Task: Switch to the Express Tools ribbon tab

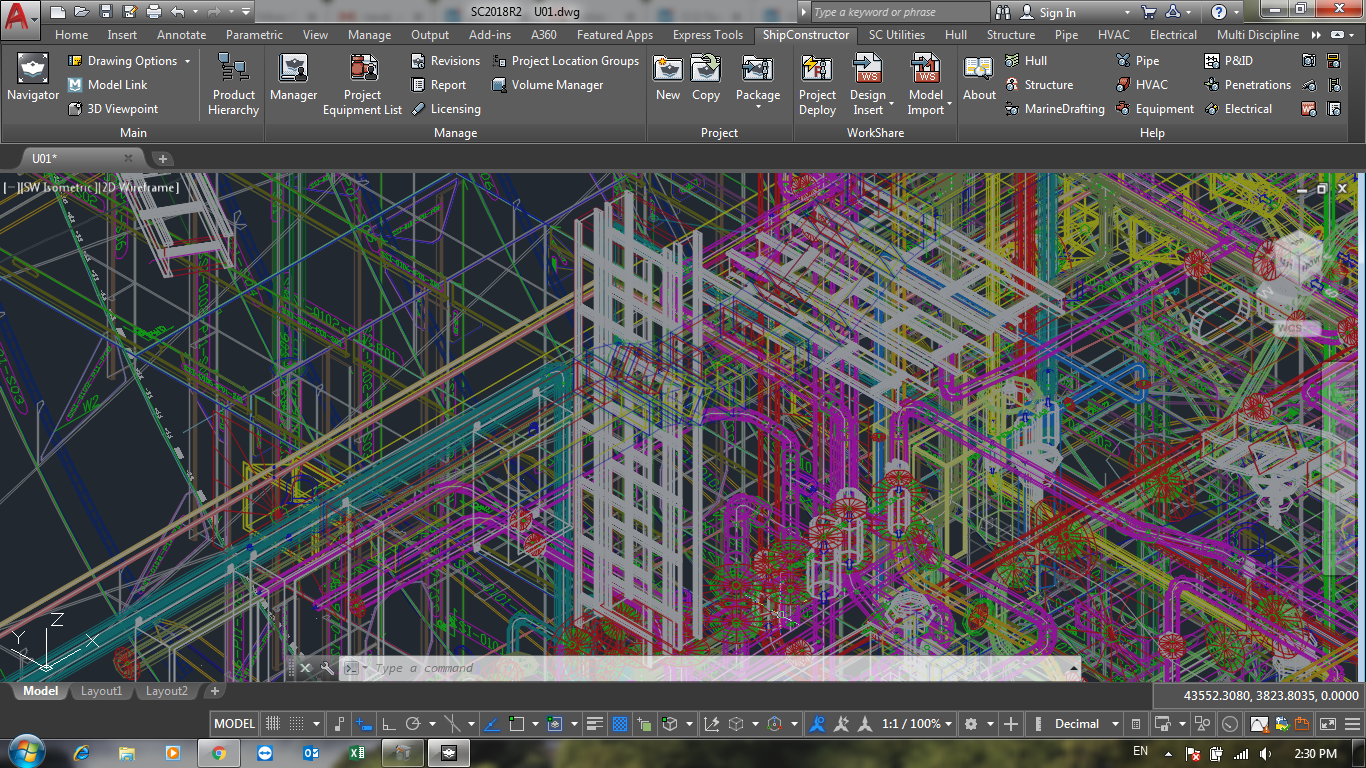Action: pyautogui.click(x=707, y=35)
